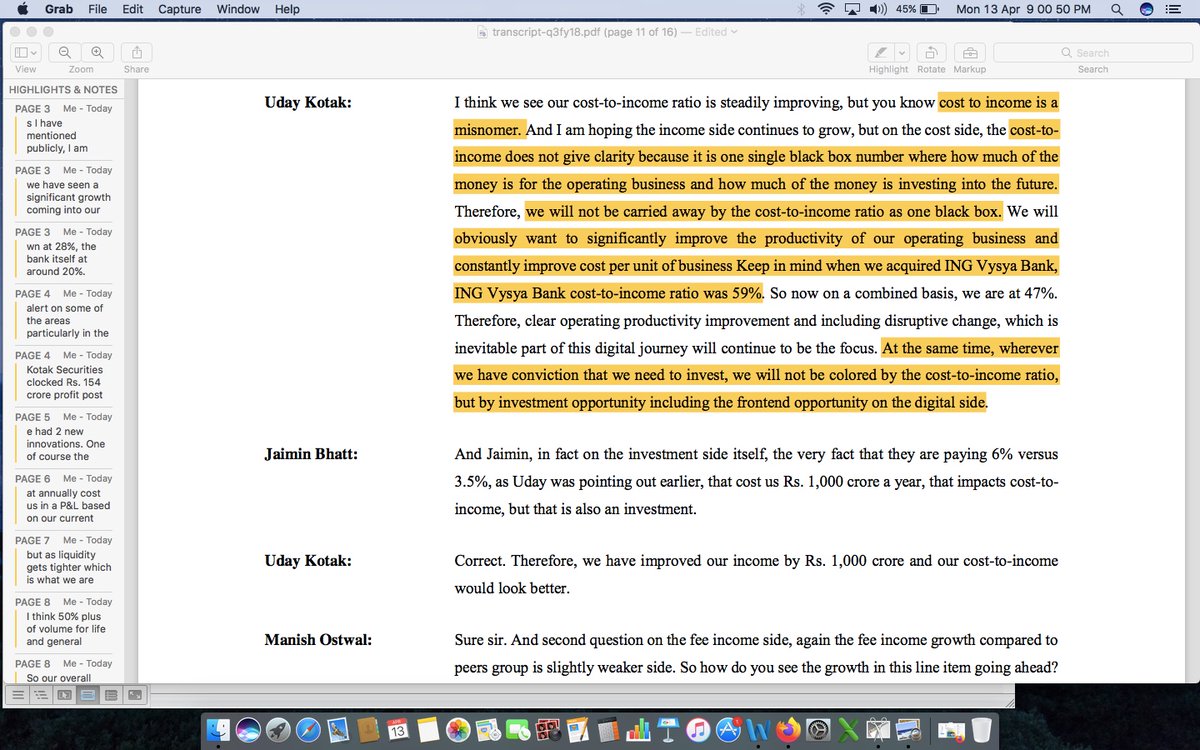Open System Preferences gear in Dock
The image size is (1200, 750).
819,730
